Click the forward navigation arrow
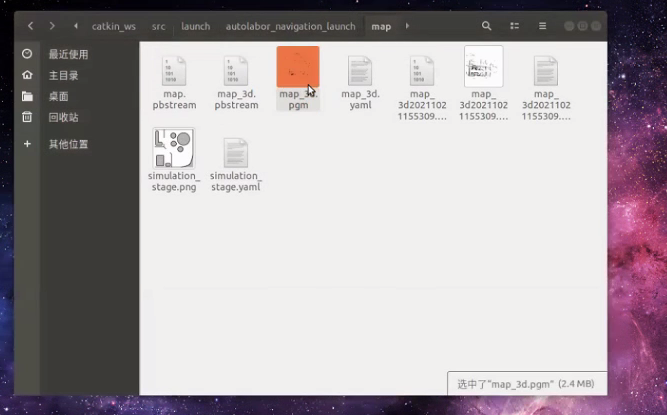Image resolution: width=667 pixels, height=415 pixels. (52, 26)
